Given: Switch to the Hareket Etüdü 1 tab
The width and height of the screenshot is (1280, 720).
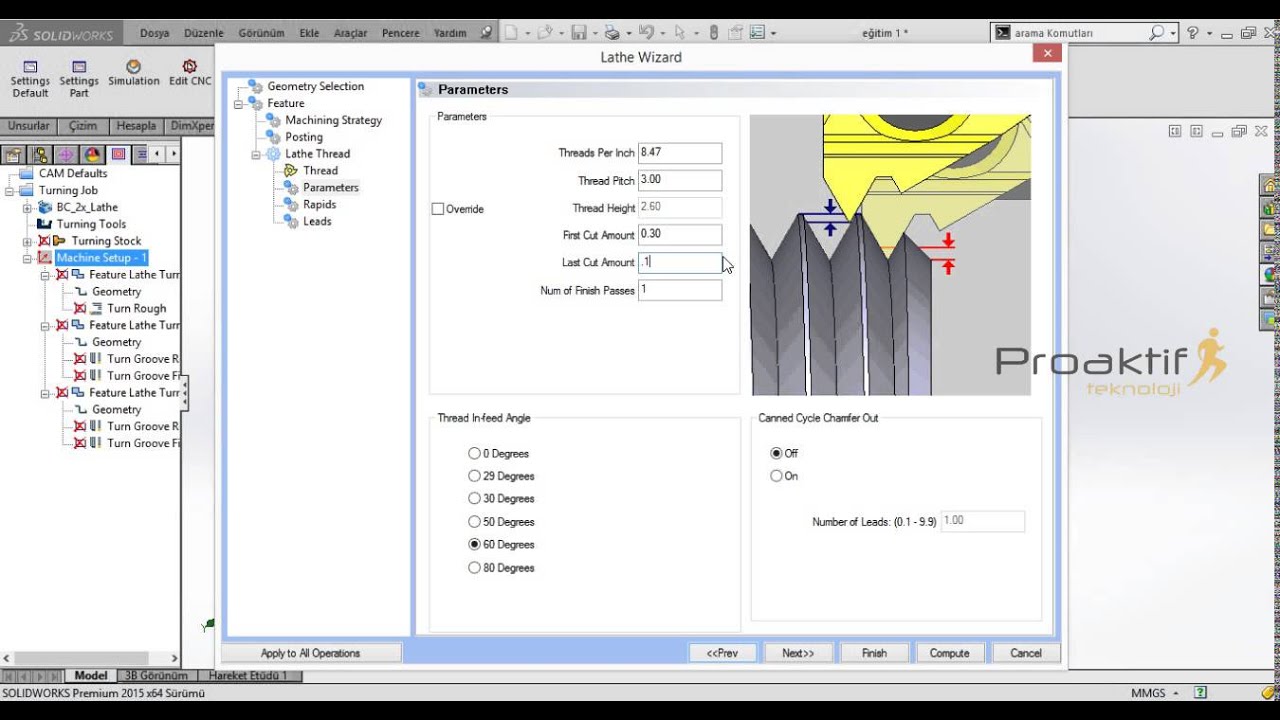Looking at the screenshot, I should pyautogui.click(x=247, y=676).
